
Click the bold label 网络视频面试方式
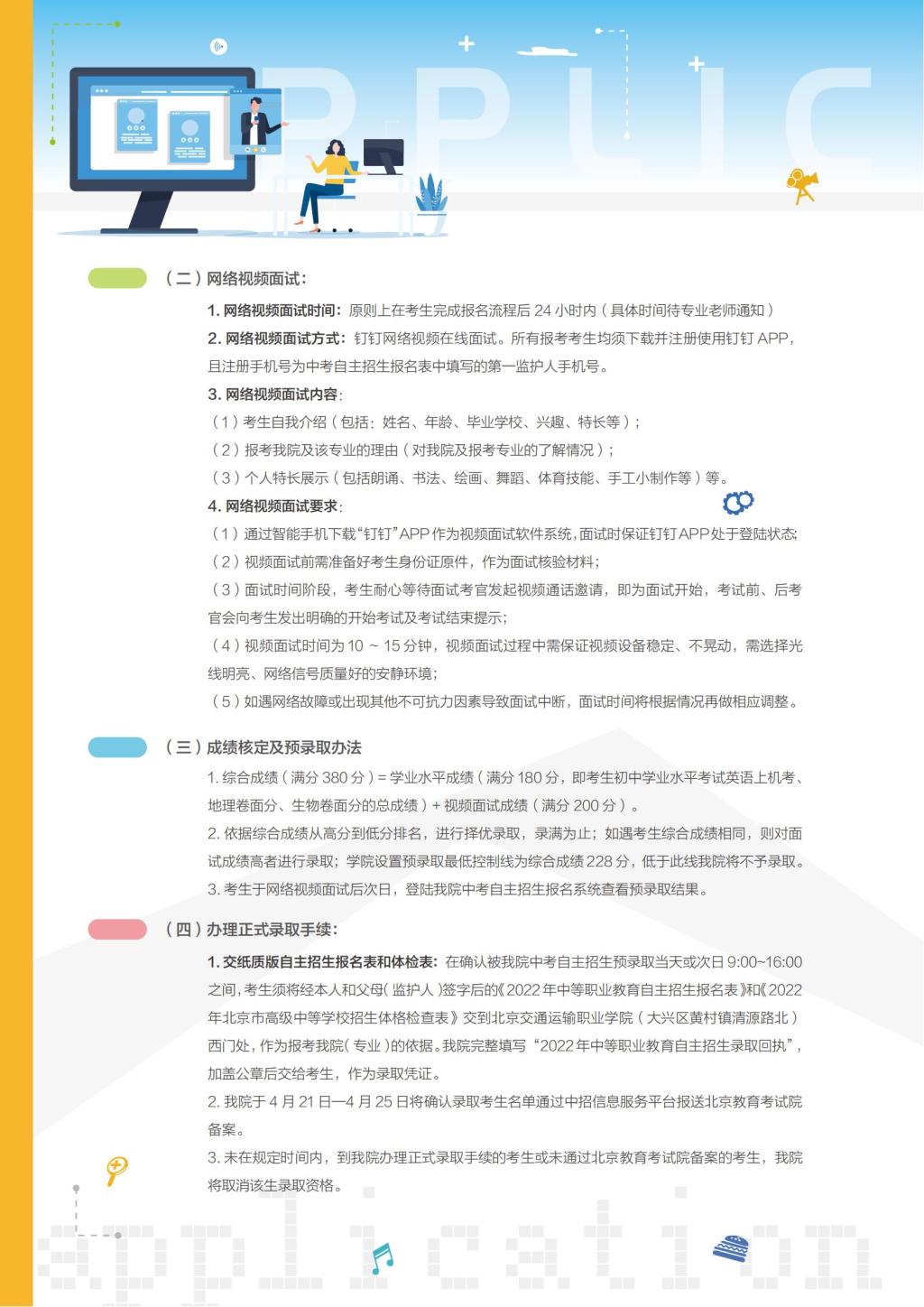(x=276, y=338)
